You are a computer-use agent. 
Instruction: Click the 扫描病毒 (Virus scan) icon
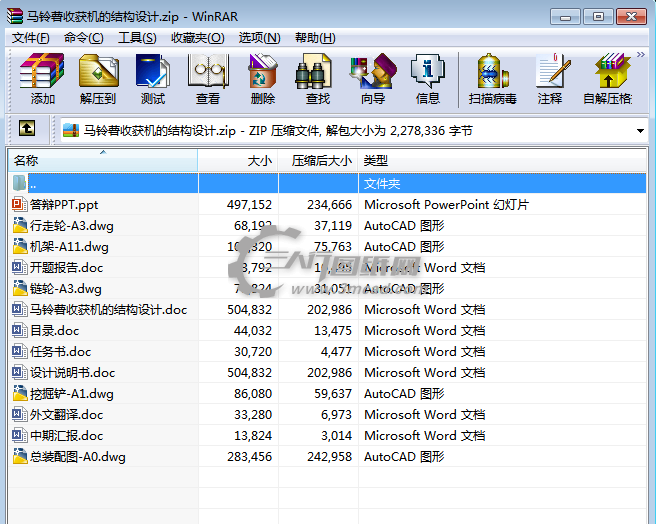492,79
